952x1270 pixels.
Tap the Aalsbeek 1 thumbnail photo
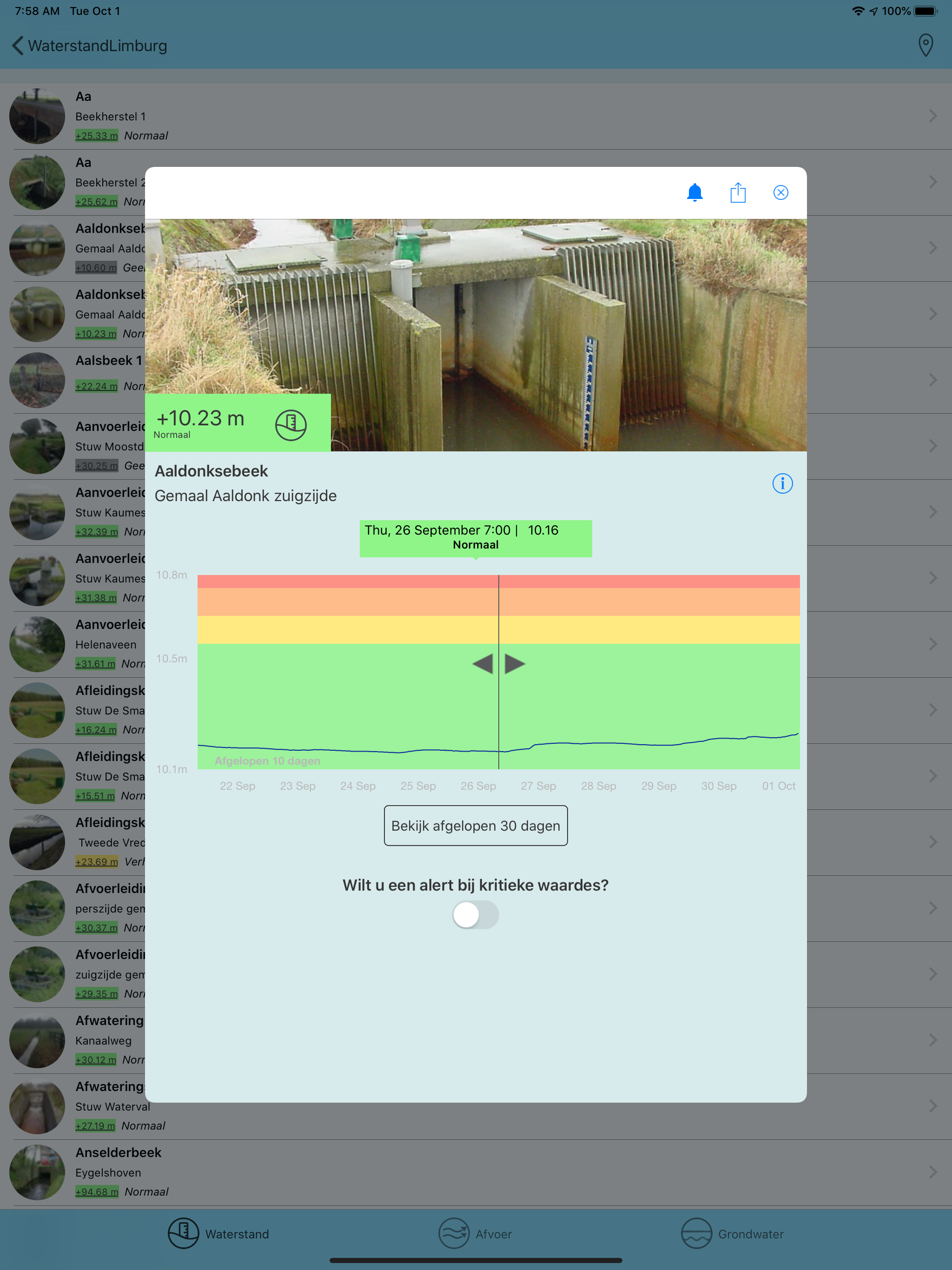37,380
